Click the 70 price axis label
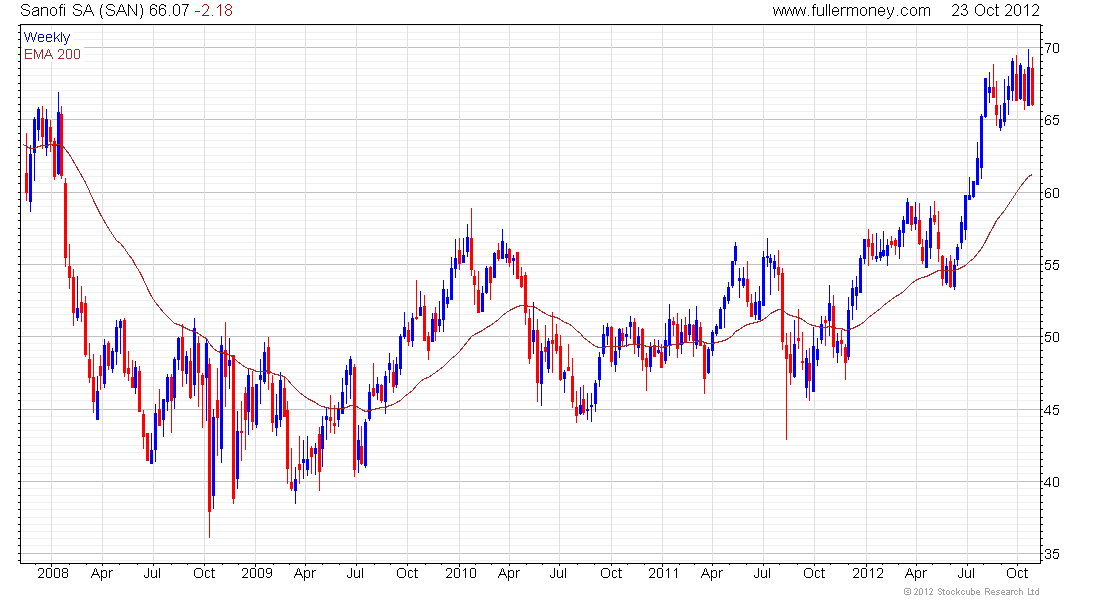The image size is (1100, 600). click(x=1052, y=48)
